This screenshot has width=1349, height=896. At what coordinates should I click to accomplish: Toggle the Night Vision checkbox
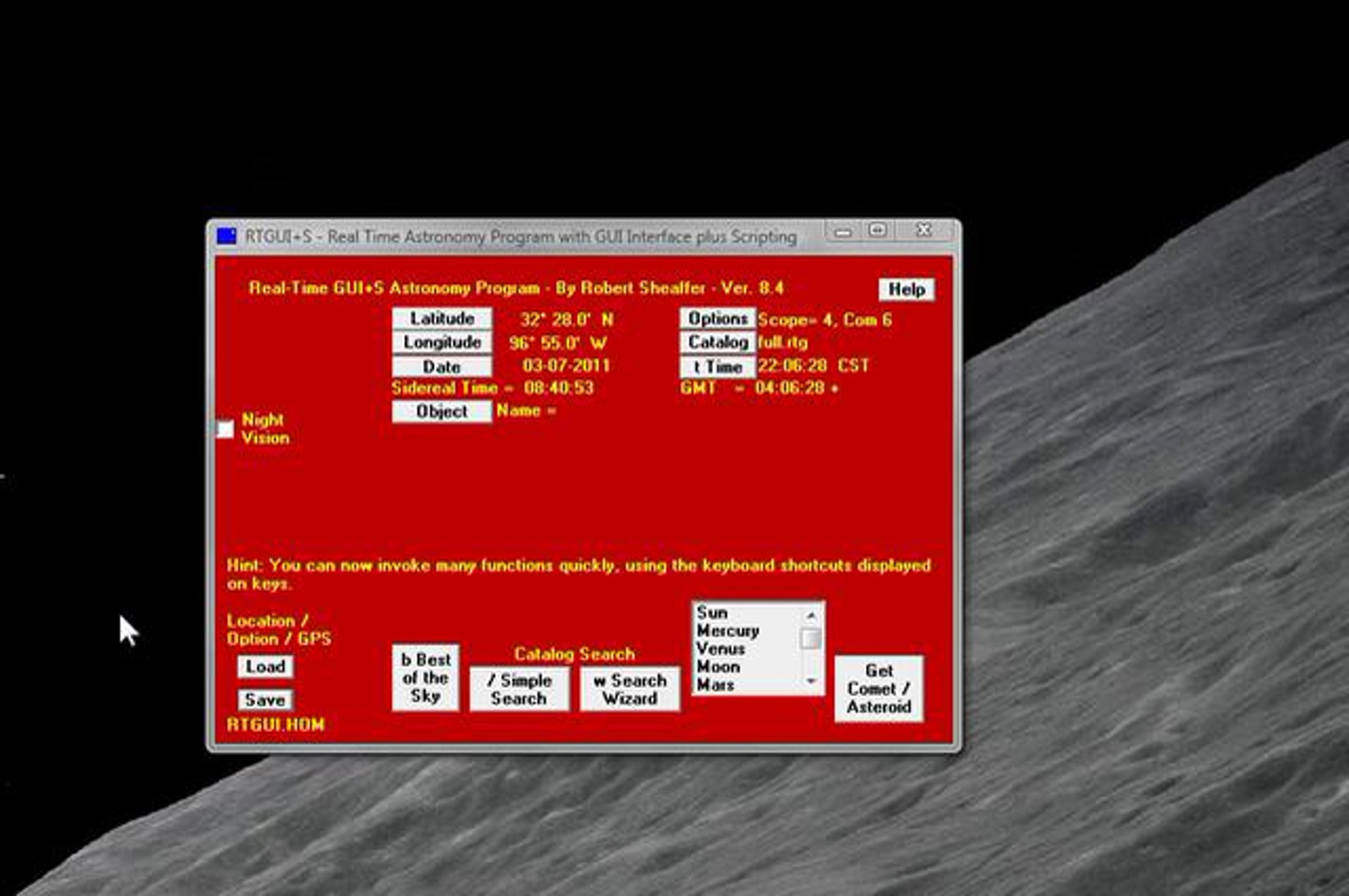[225, 428]
